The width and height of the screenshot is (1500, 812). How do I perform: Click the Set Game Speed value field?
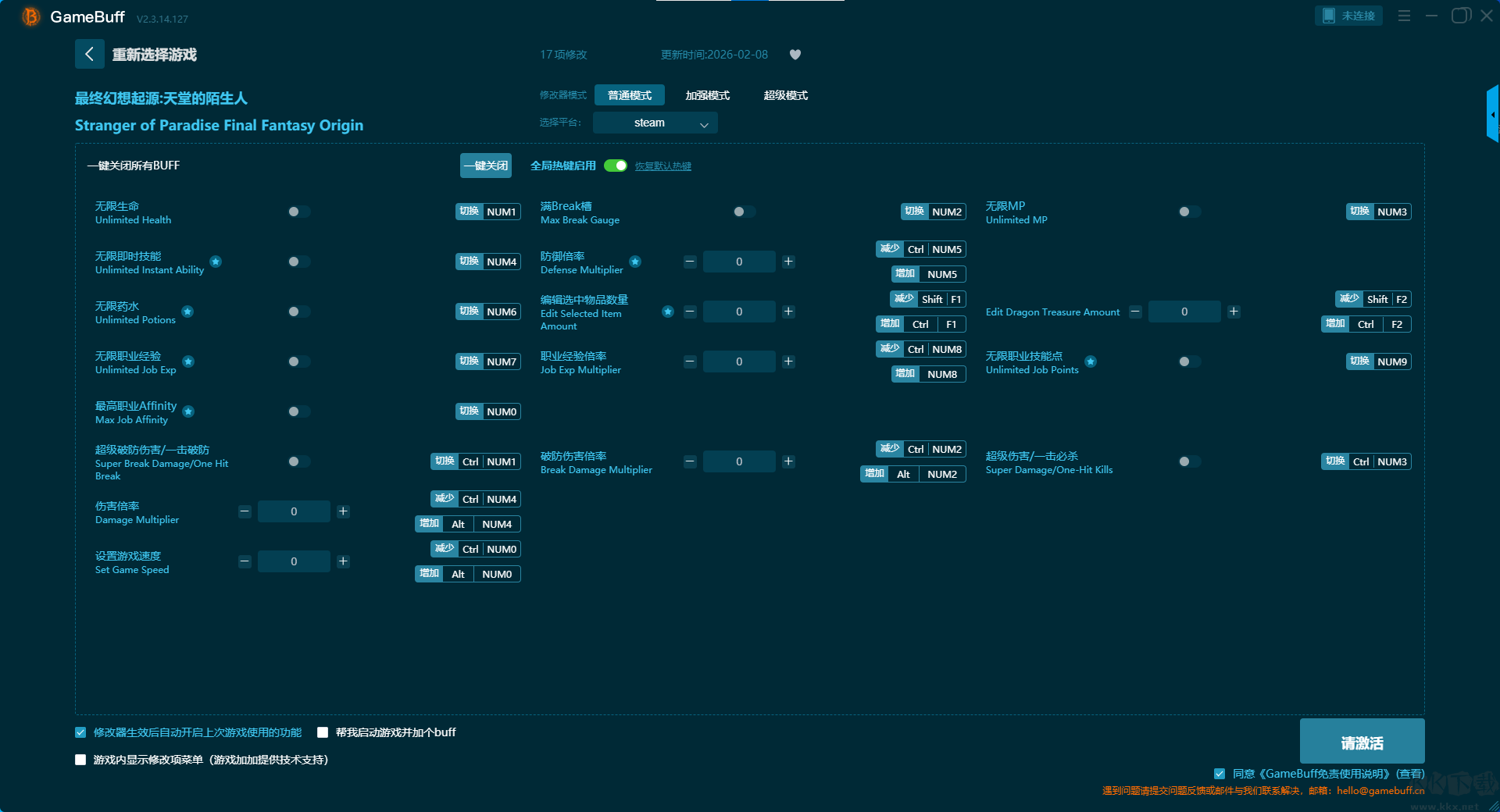[x=294, y=561]
